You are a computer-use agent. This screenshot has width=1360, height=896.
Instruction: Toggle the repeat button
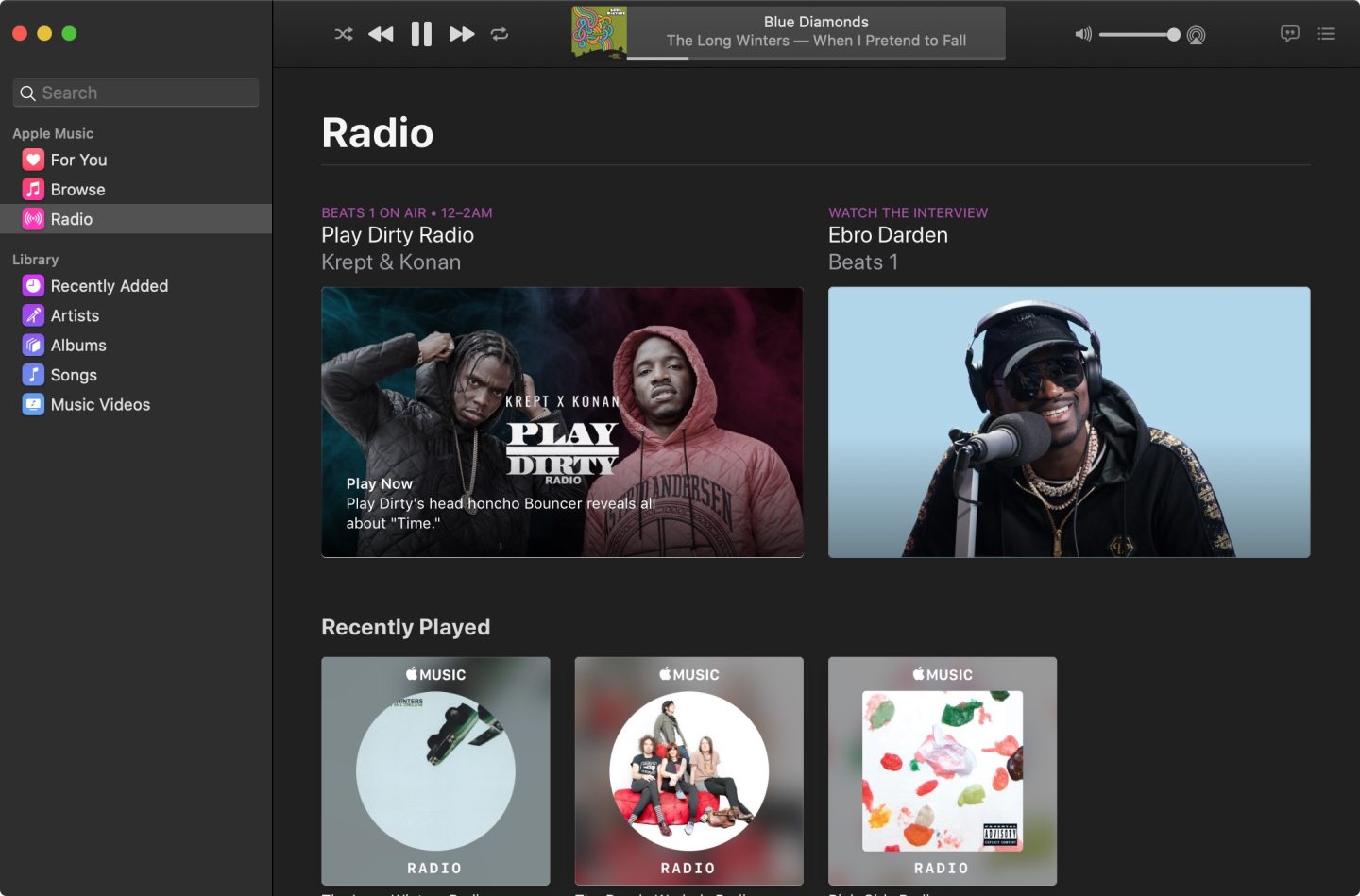[500, 34]
